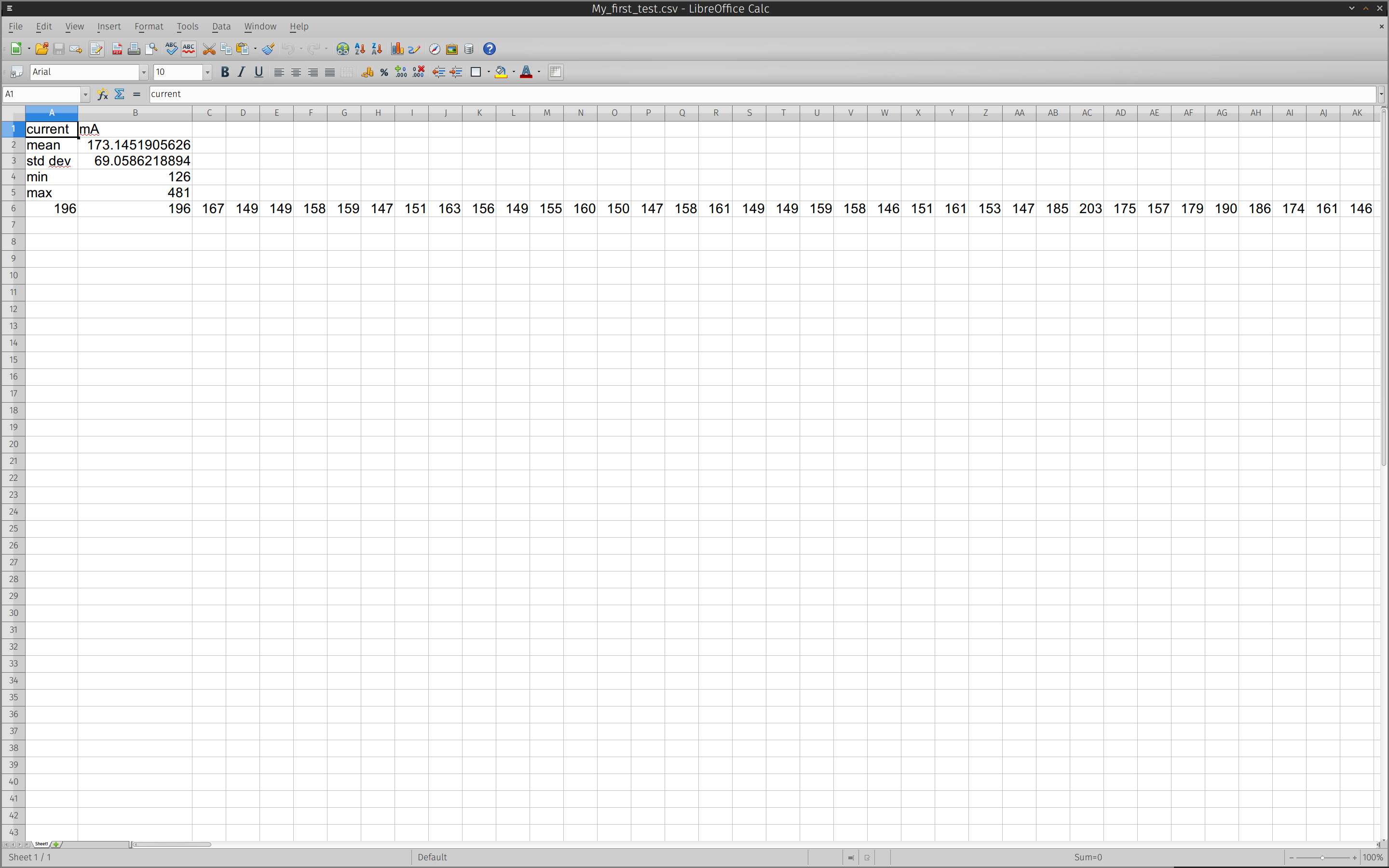Sort ascending A to Z
This screenshot has height=868, width=1389.
point(360,49)
